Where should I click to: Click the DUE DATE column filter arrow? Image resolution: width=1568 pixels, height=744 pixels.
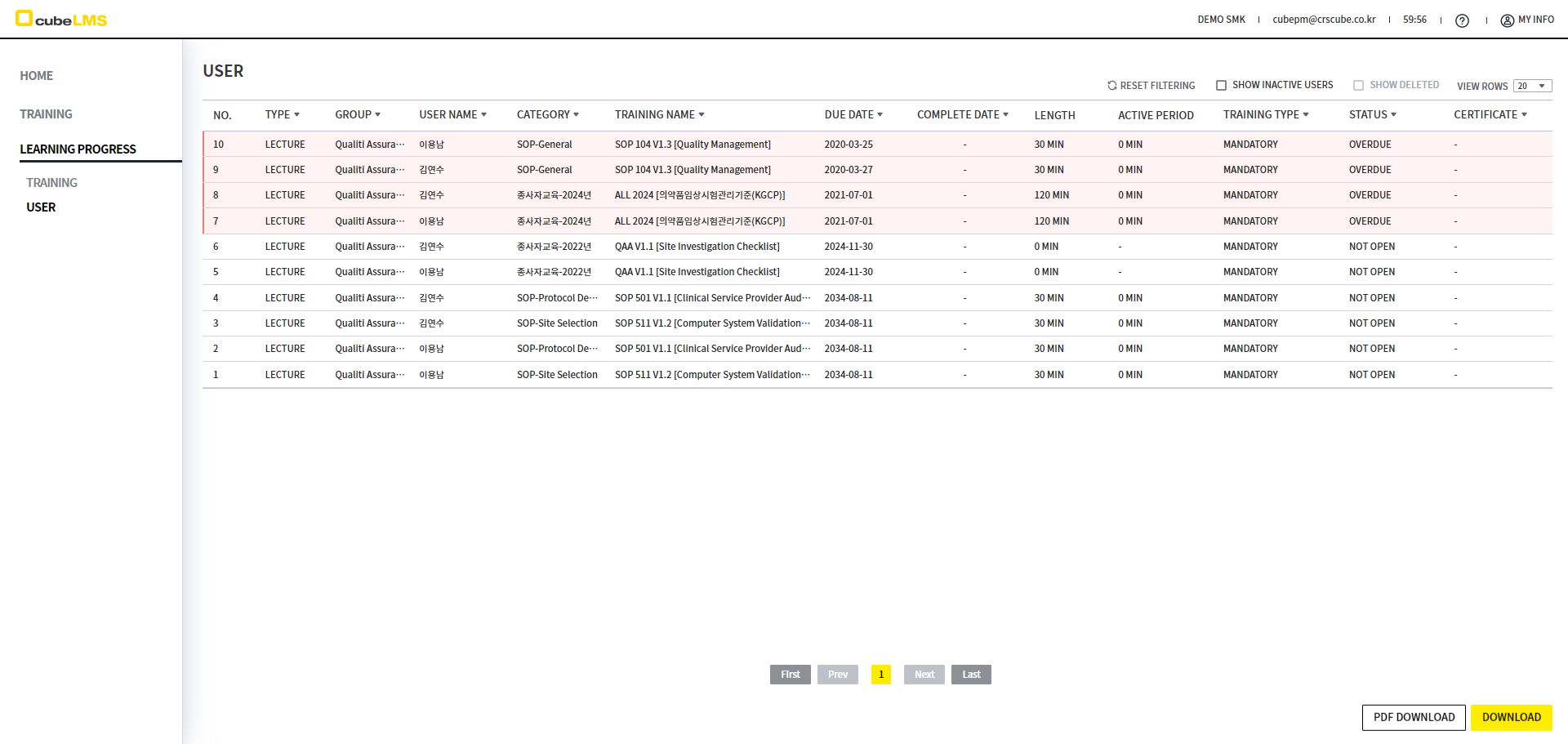point(880,115)
